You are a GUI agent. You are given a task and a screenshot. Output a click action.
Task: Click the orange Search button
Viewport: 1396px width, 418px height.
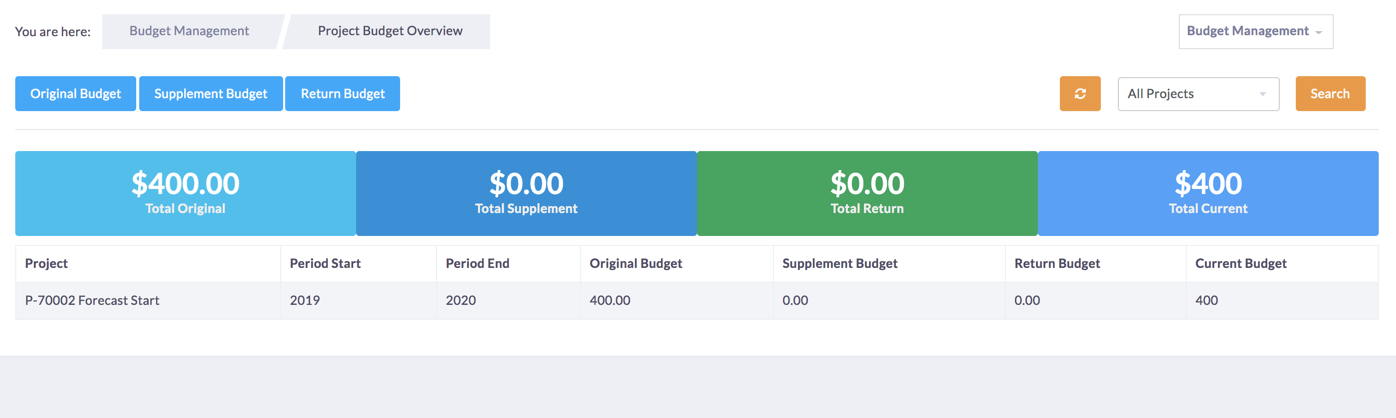pos(1330,94)
